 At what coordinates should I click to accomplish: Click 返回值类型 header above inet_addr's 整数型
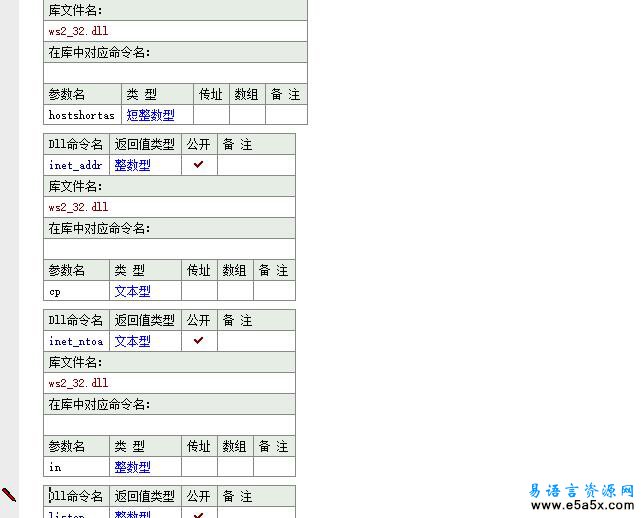pos(145,144)
